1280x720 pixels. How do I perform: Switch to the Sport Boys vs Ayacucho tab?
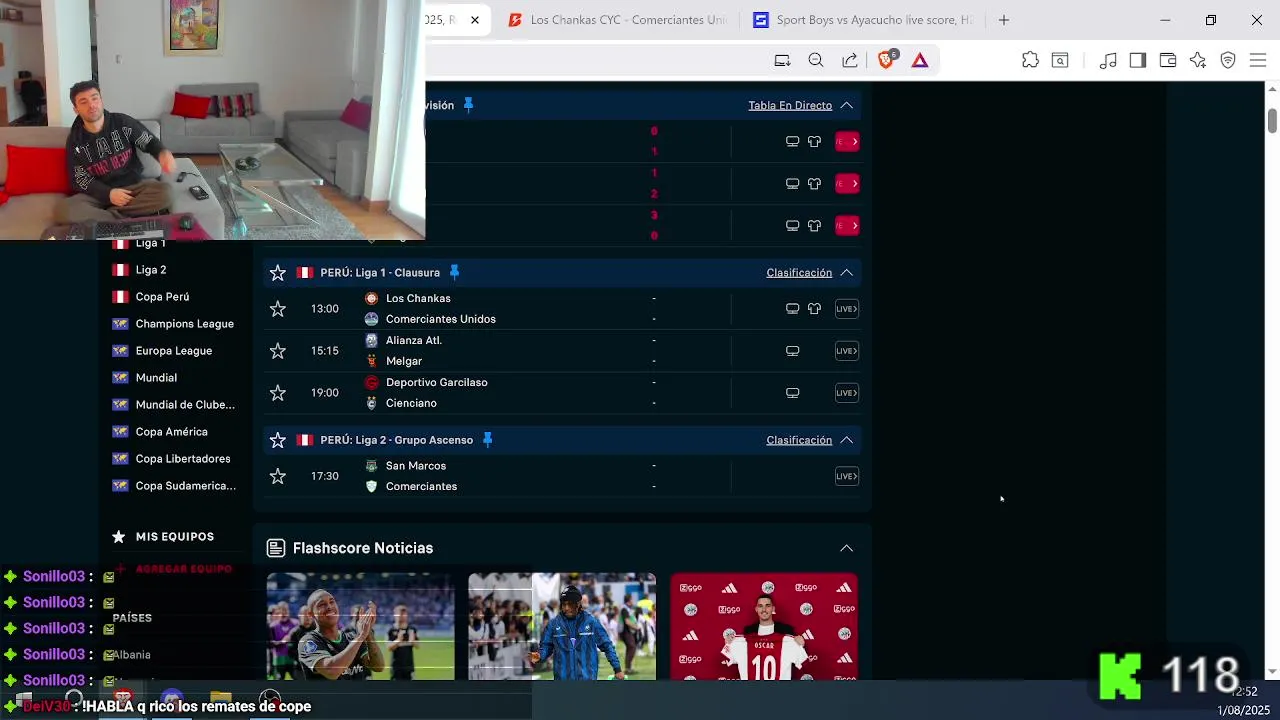coord(862,20)
